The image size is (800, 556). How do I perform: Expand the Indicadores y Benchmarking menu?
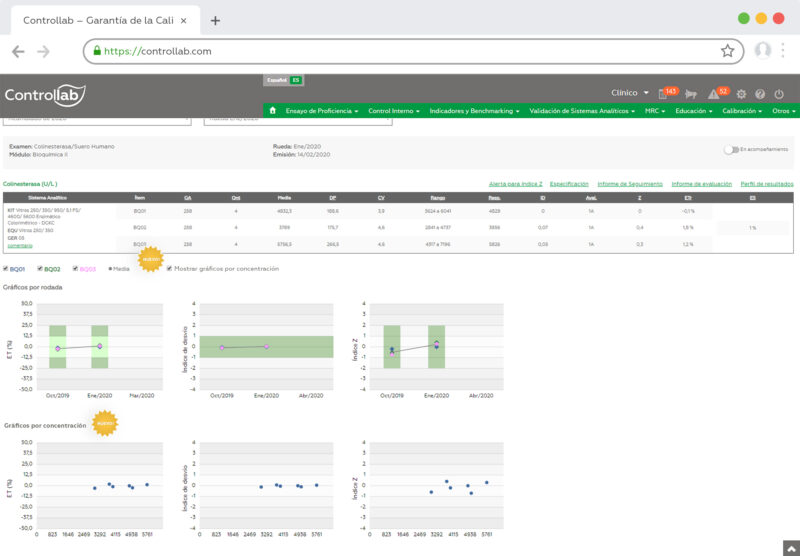click(474, 111)
